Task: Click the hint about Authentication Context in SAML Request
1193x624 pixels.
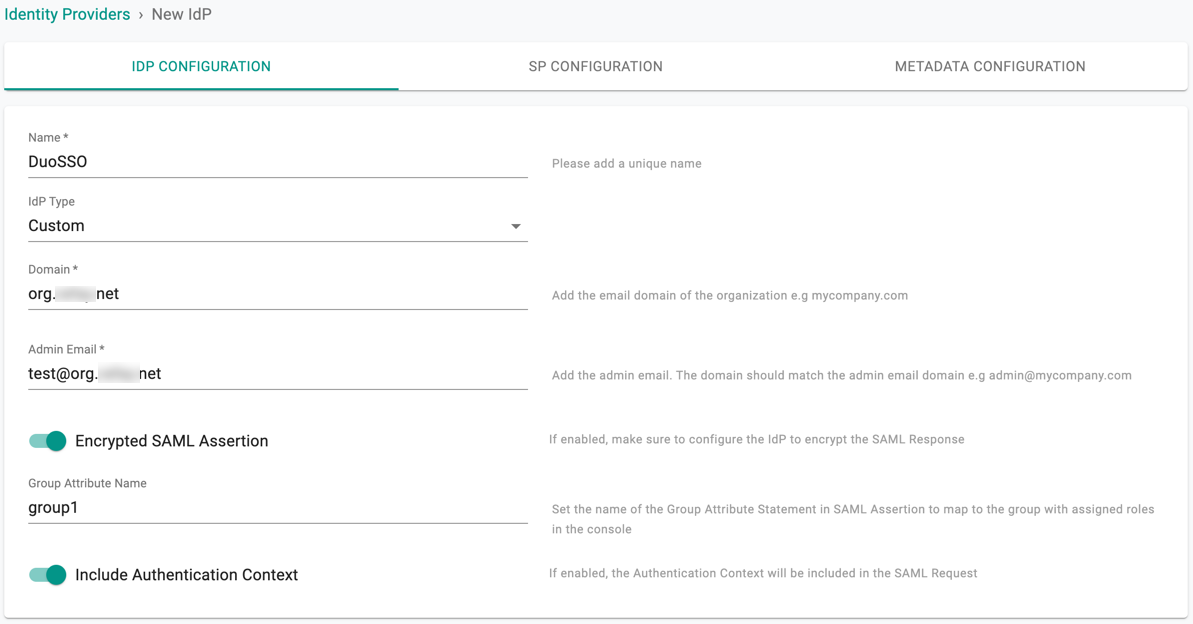Action: point(763,573)
